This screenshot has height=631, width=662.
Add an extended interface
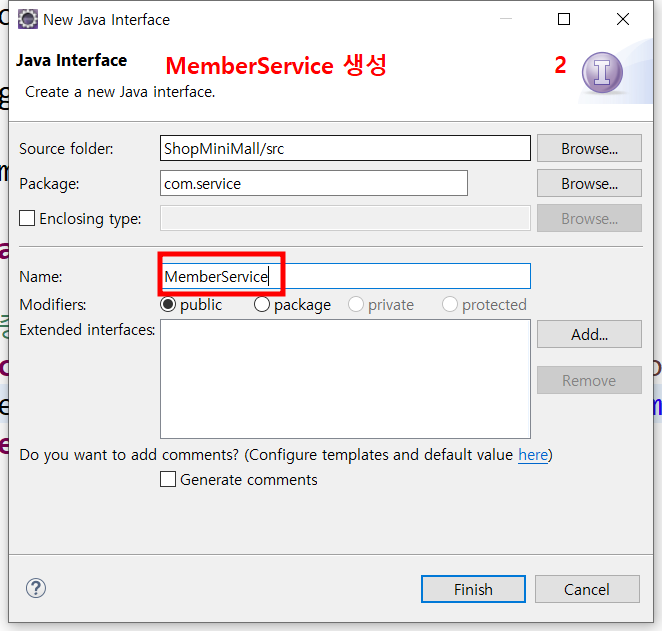[x=589, y=334]
